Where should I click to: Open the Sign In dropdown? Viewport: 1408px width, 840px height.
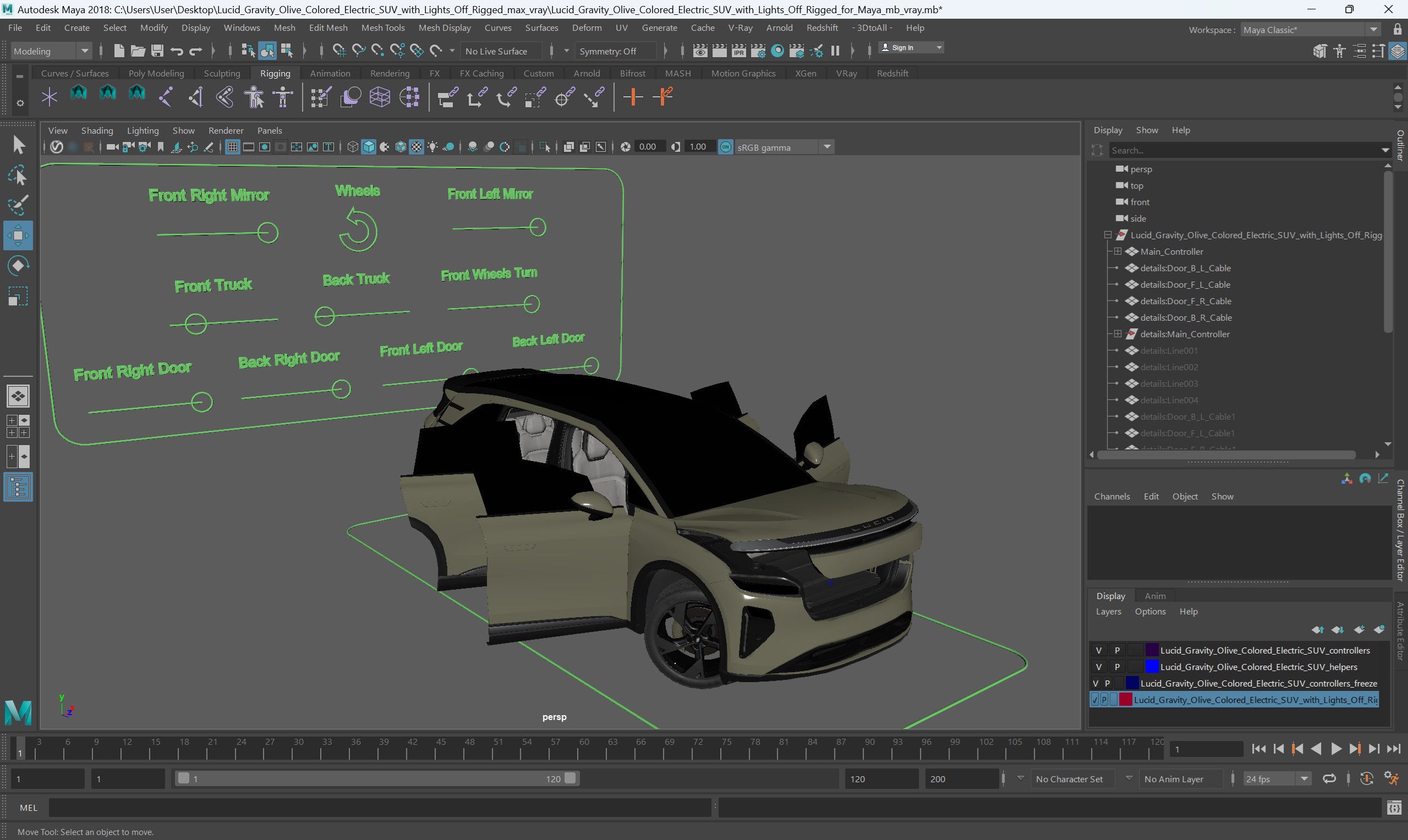click(911, 47)
